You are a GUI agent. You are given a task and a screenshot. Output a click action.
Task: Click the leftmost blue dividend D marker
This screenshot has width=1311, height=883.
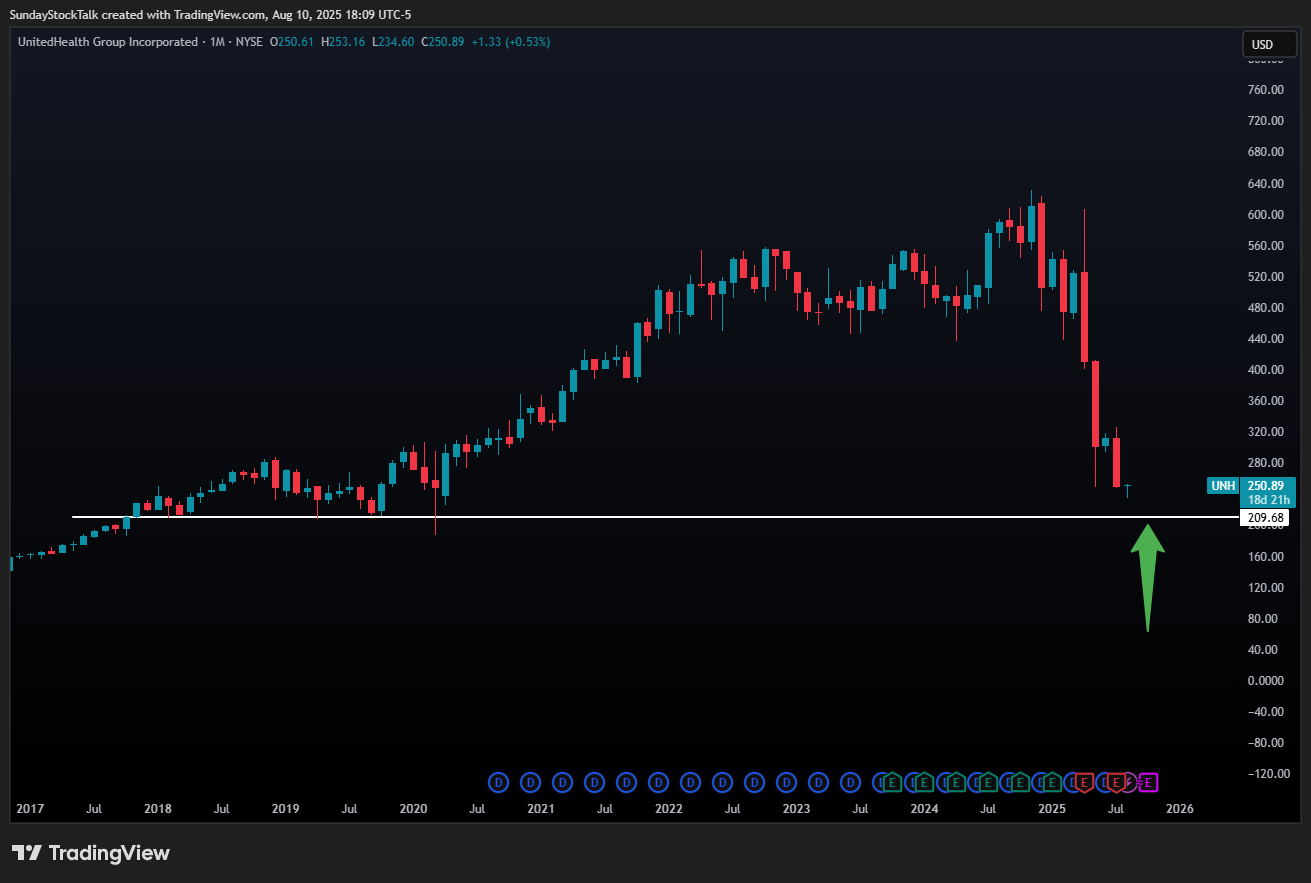tap(498, 781)
